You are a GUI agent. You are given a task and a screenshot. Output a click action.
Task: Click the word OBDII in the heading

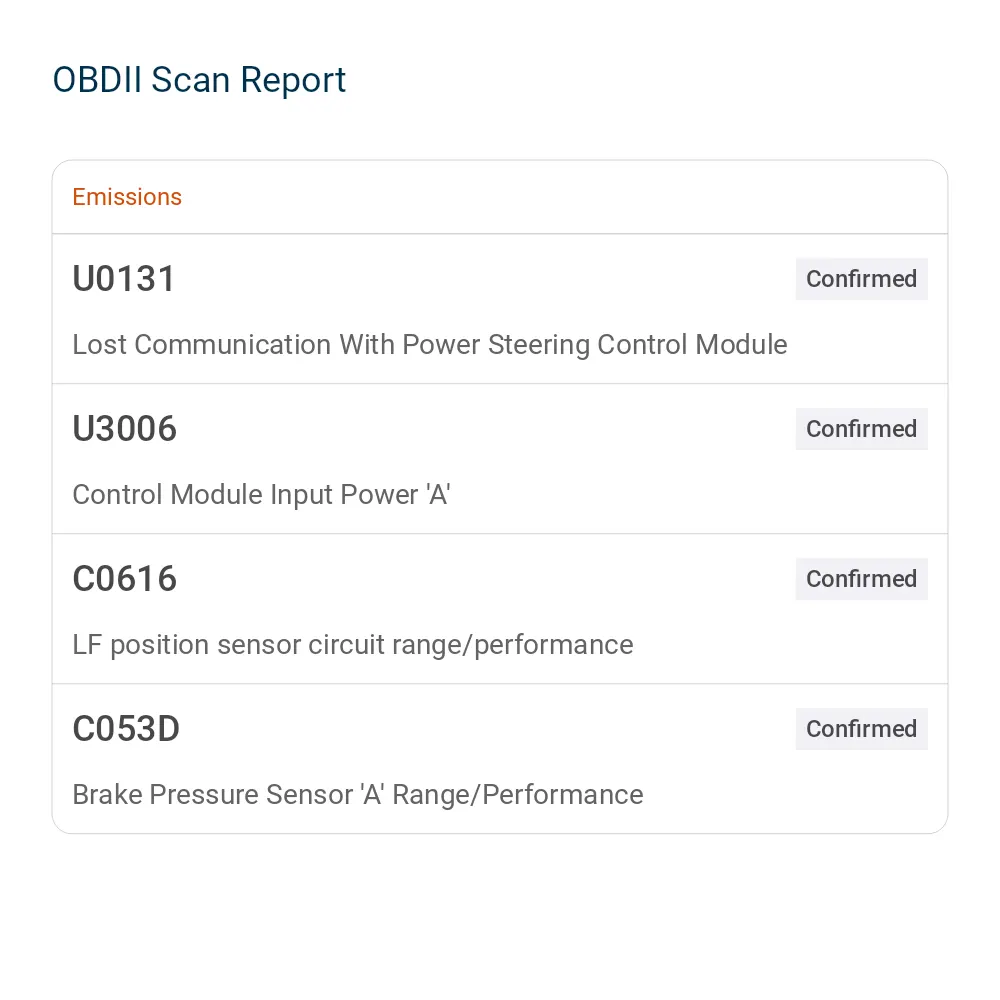97,80
